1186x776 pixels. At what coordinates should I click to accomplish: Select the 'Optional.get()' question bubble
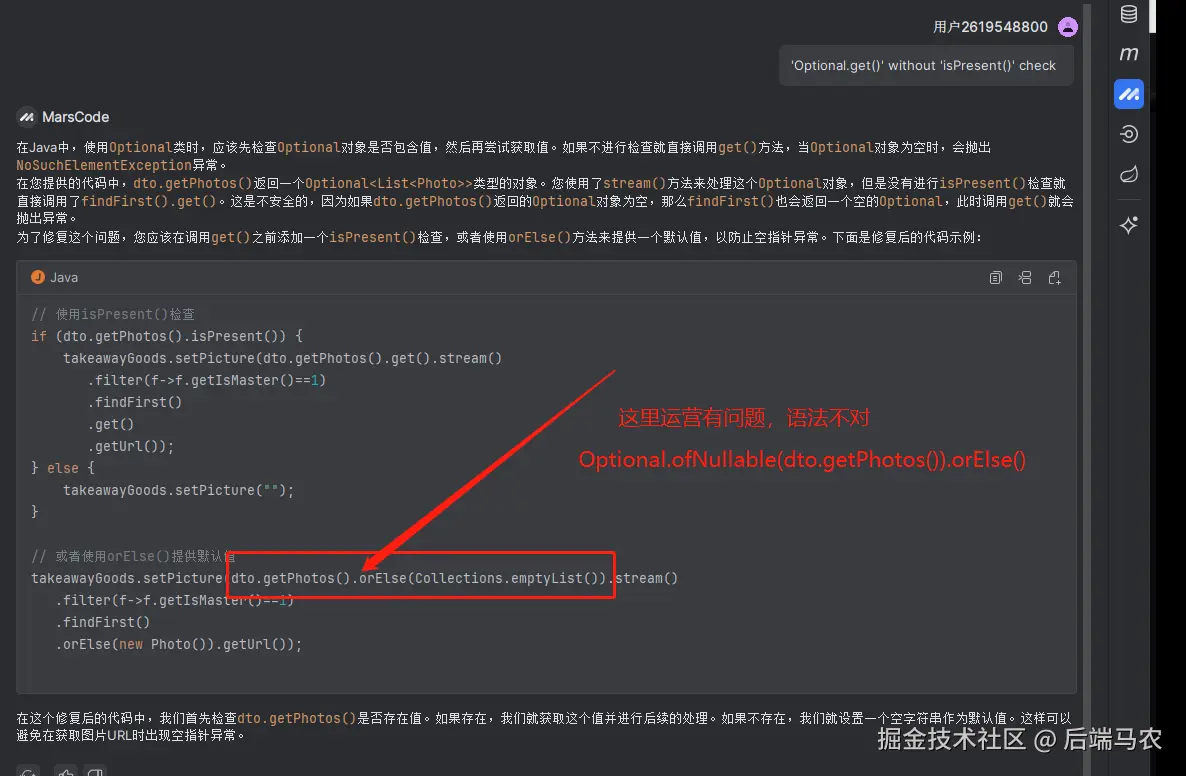(x=926, y=64)
